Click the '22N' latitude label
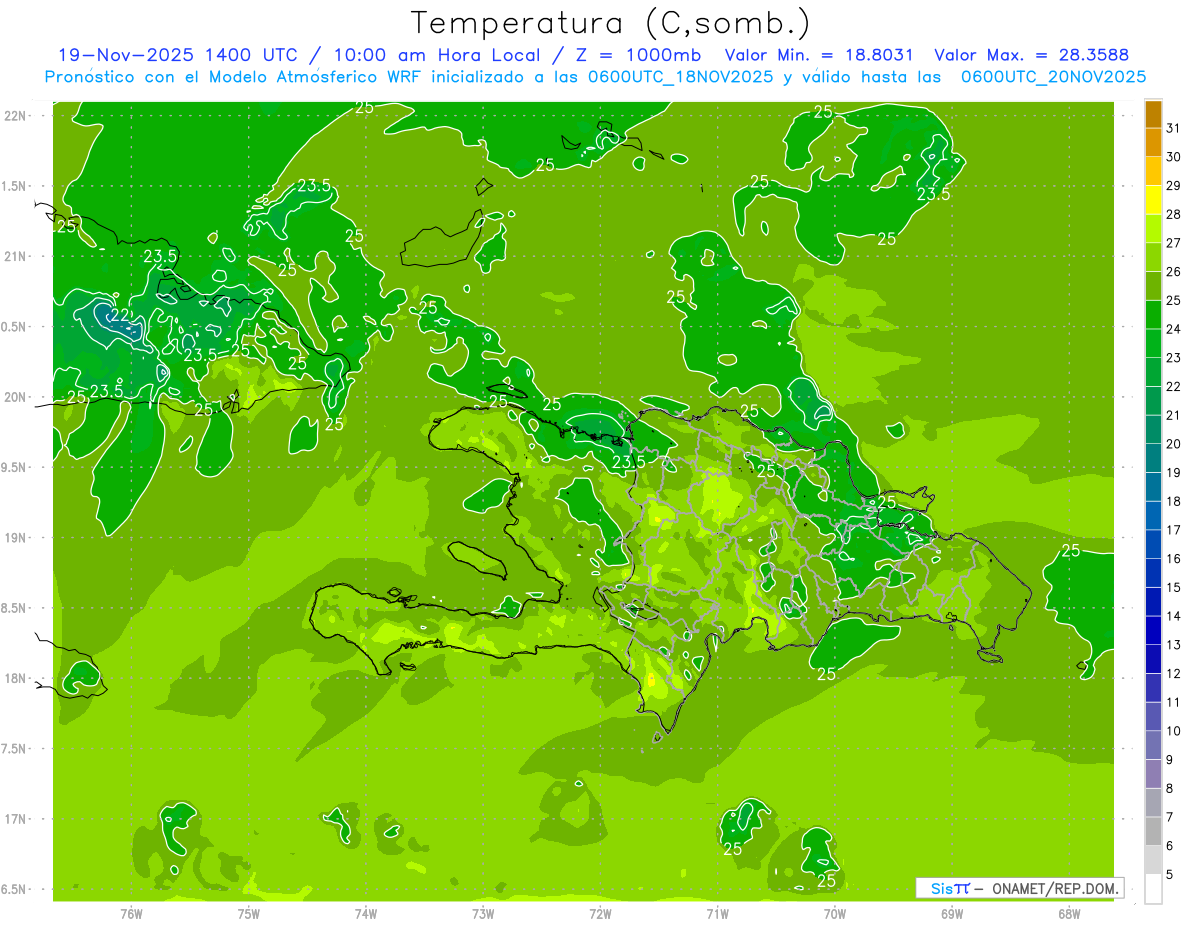The image size is (1200, 927). click(x=16, y=116)
